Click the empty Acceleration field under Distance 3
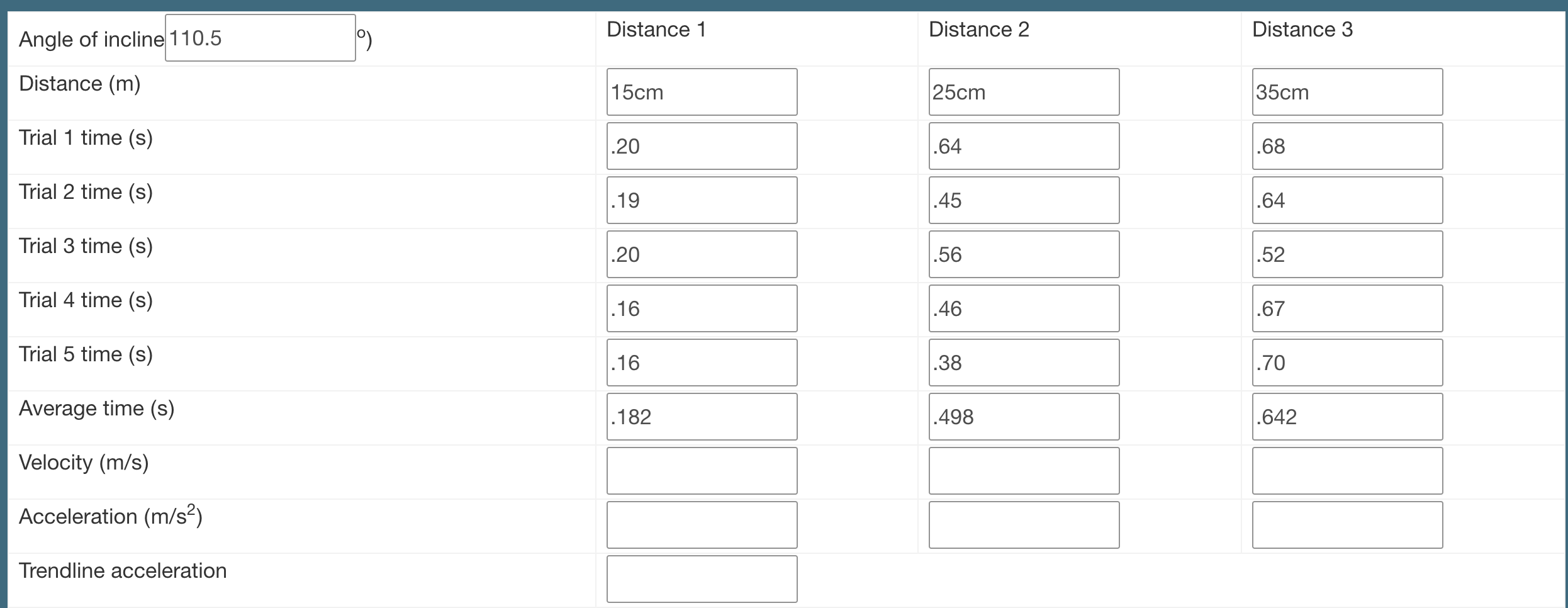Viewport: 1568px width, 608px height. point(1347,524)
